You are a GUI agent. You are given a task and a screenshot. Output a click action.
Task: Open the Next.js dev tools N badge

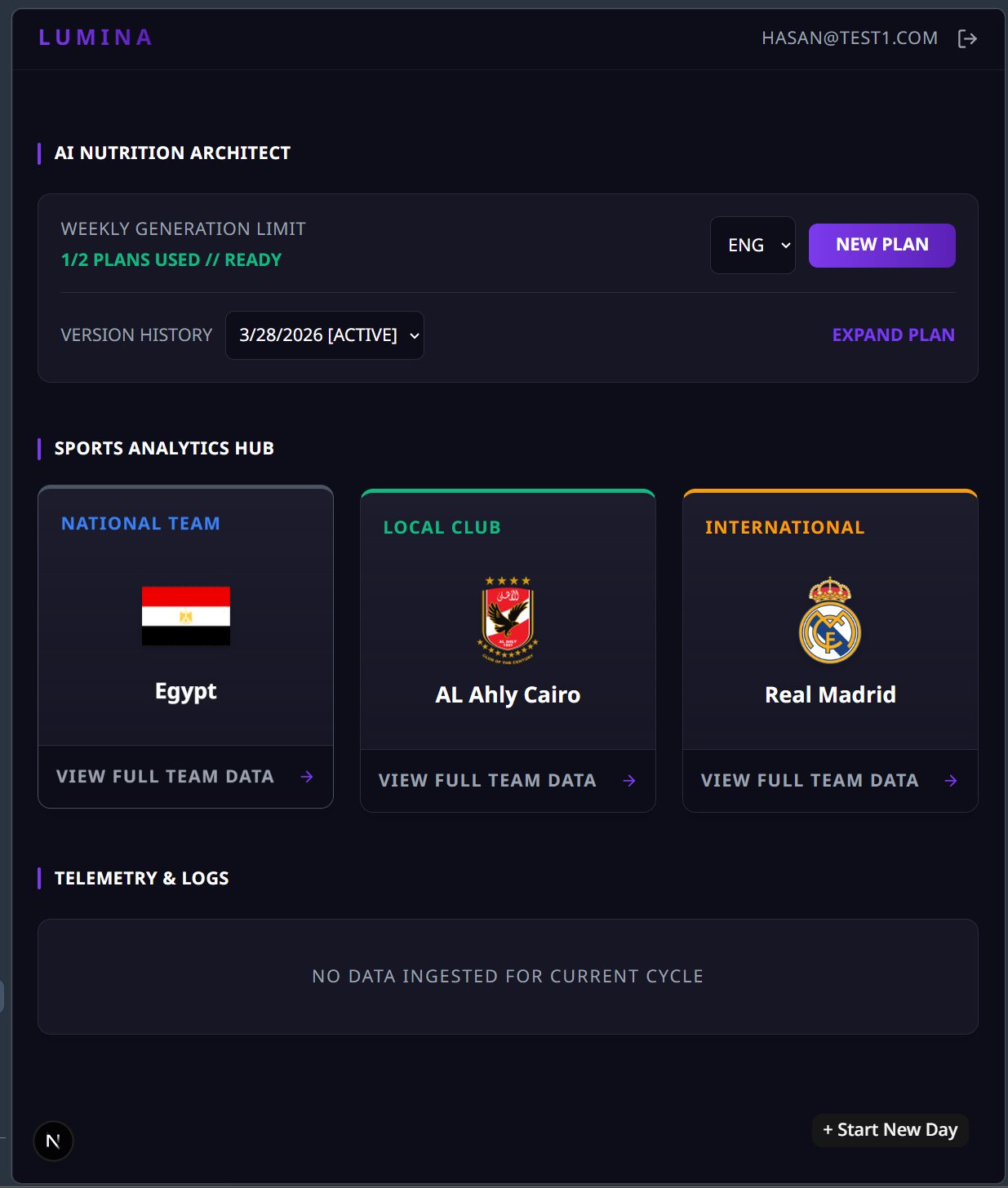point(53,1141)
